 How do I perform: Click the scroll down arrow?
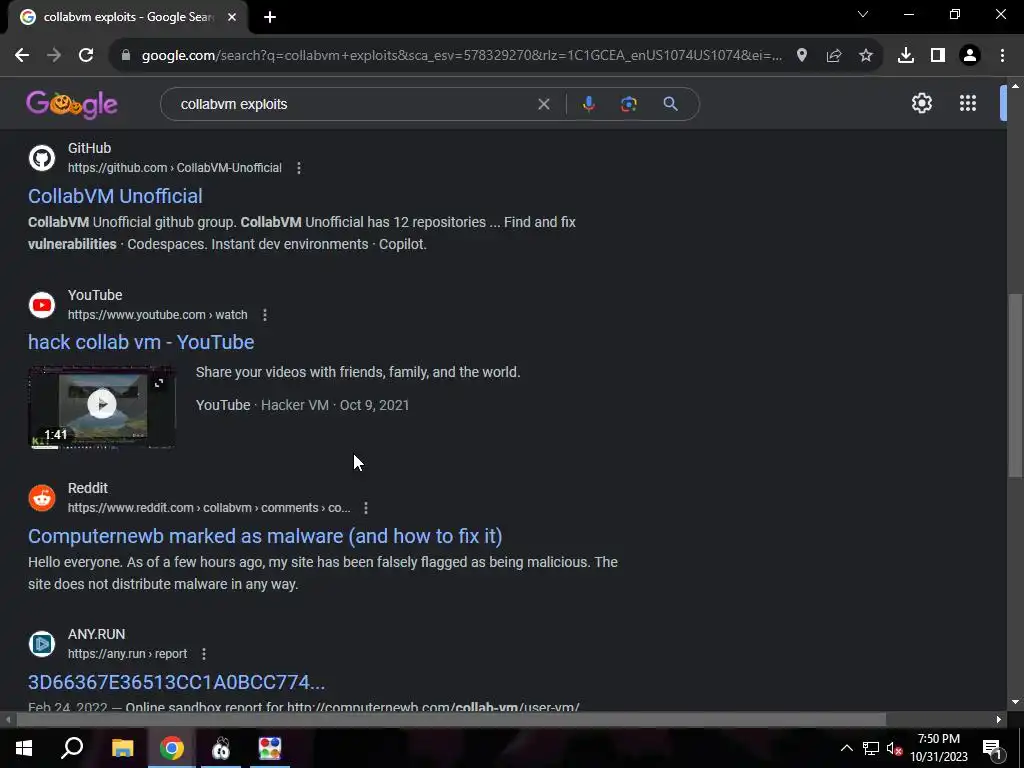(x=1015, y=702)
